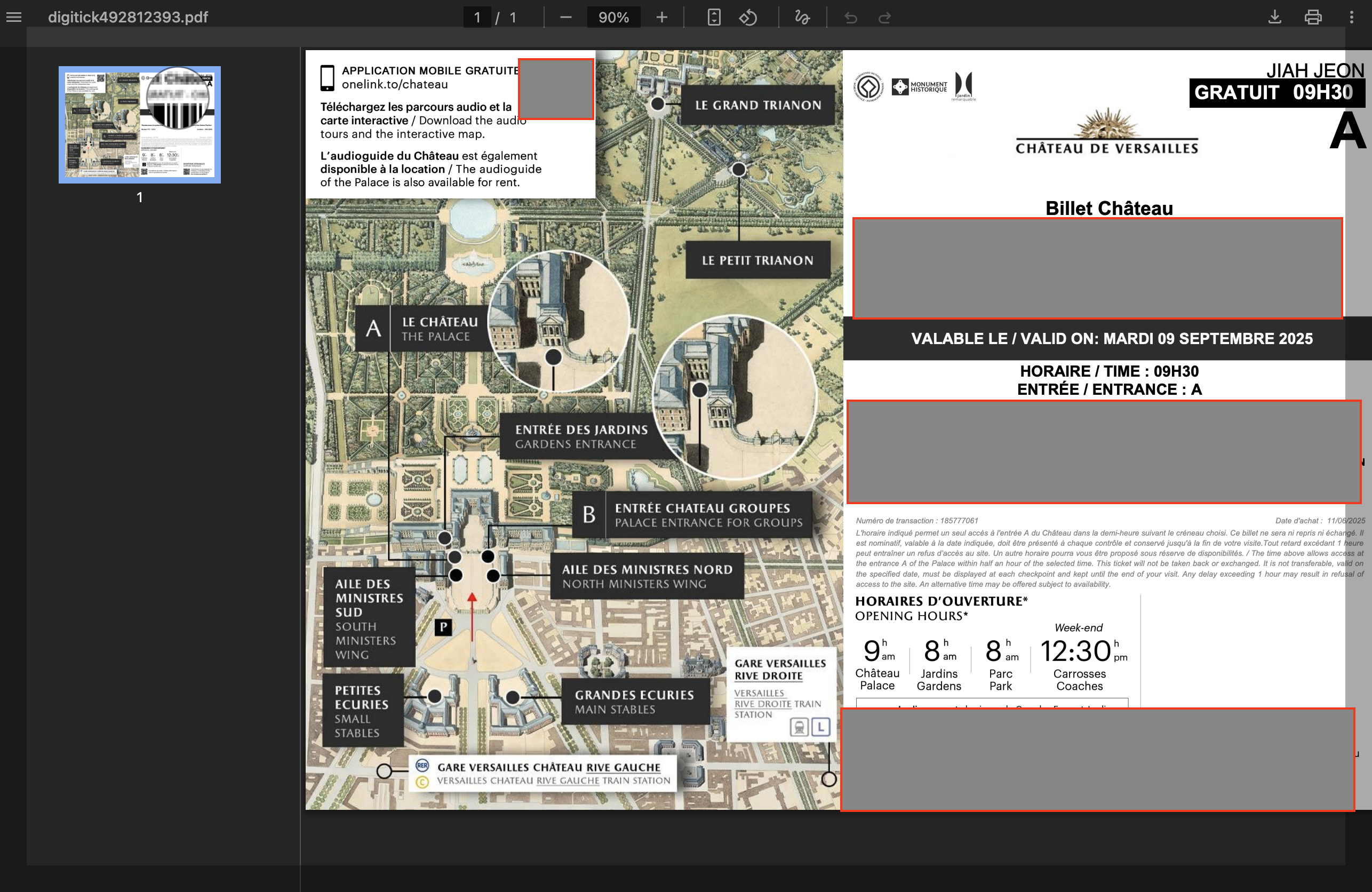The height and width of the screenshot is (892, 1372).
Task: Print the ticket document
Action: coord(1313,17)
